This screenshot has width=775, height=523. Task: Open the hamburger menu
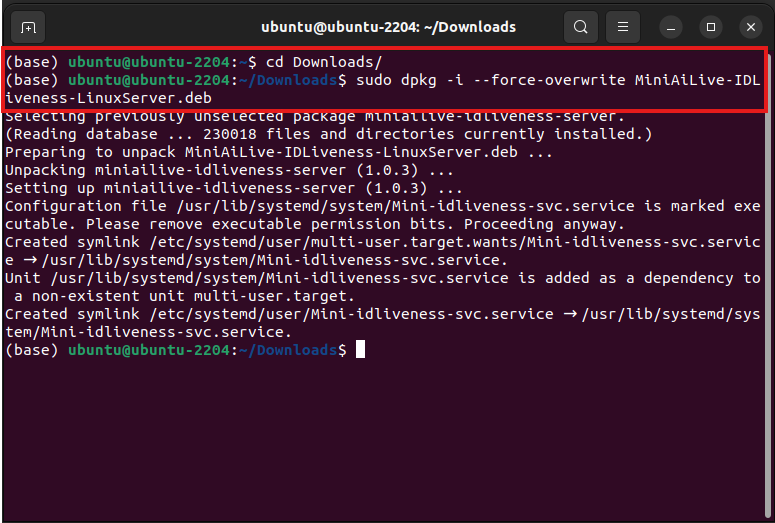tap(622, 26)
